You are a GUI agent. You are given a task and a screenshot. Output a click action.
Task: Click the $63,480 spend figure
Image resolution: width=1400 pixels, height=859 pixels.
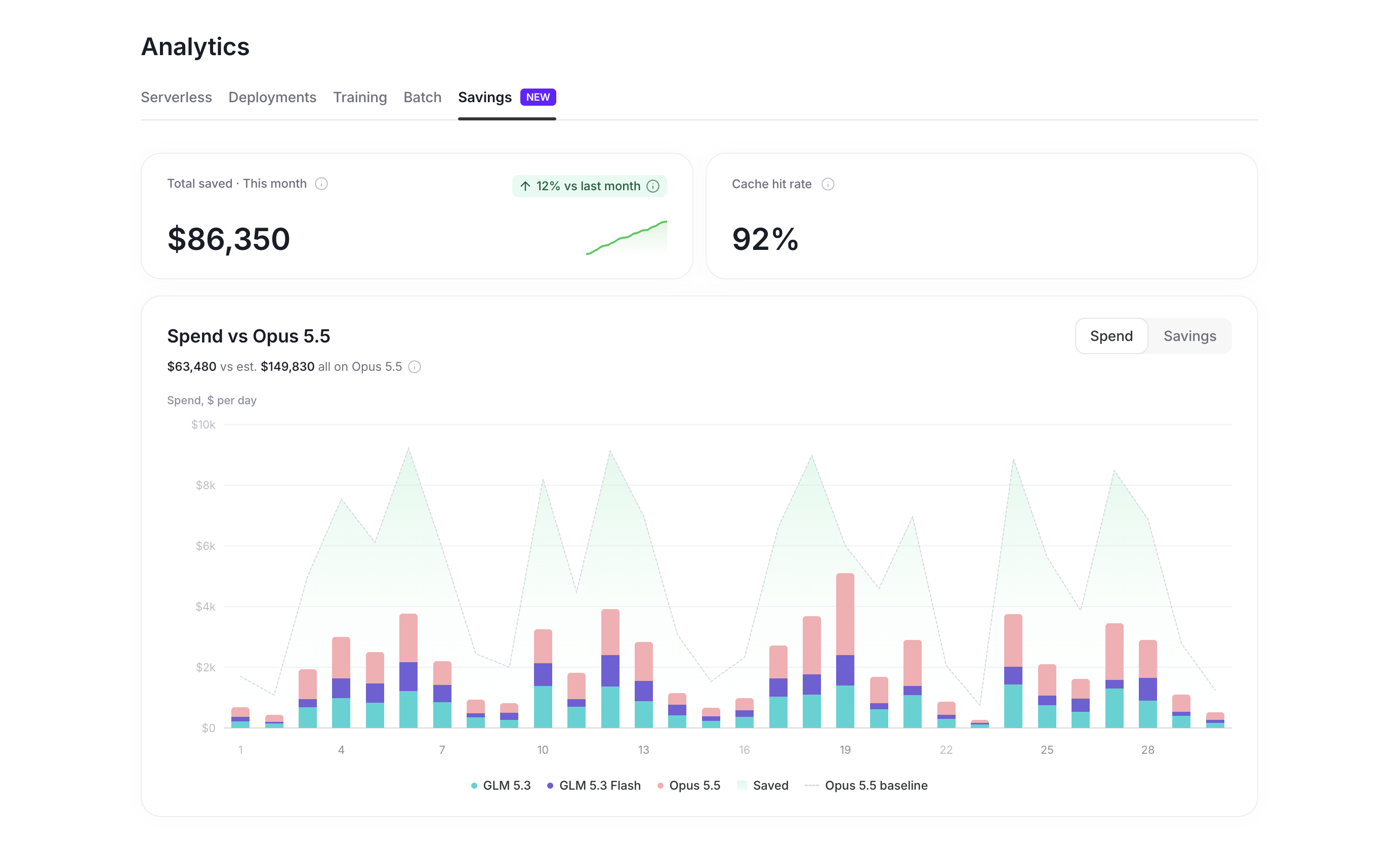pos(191,367)
